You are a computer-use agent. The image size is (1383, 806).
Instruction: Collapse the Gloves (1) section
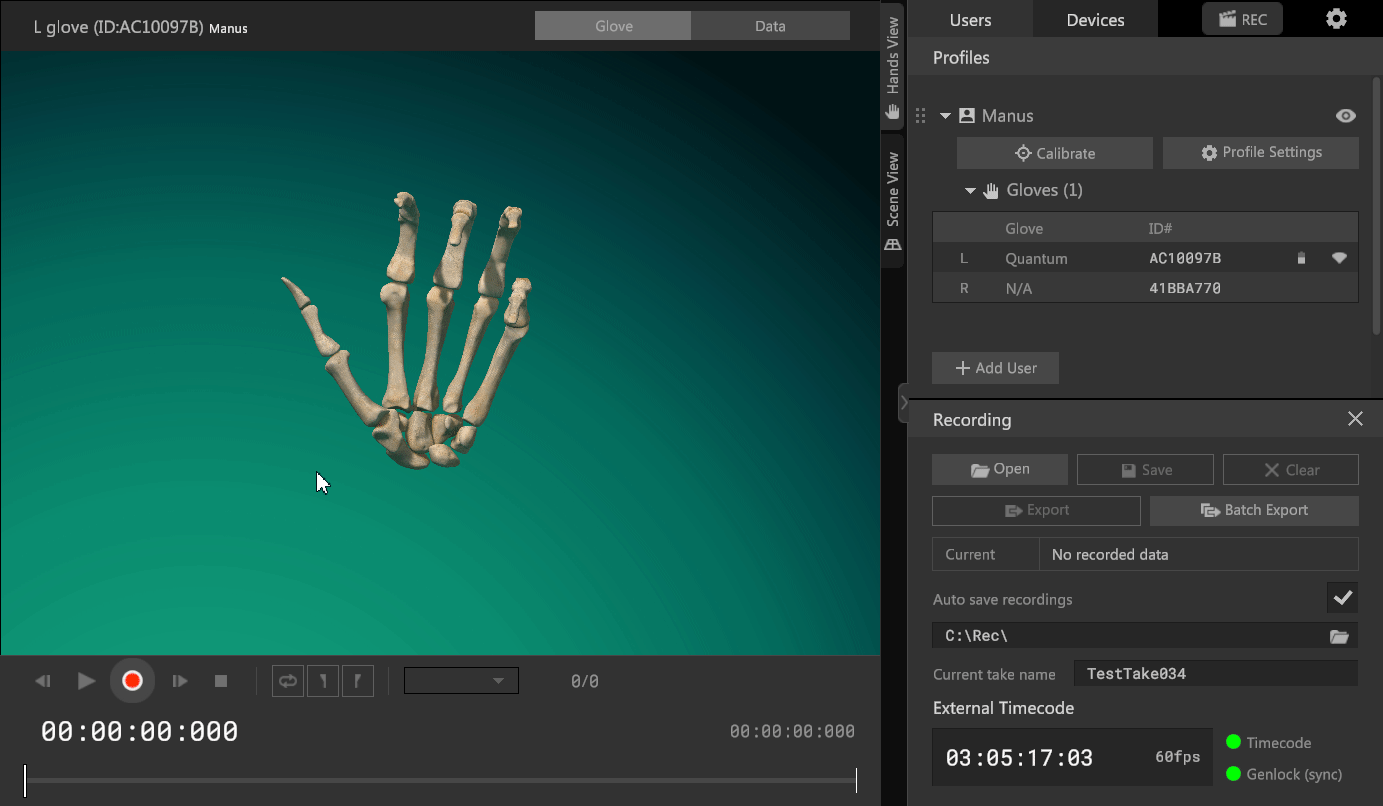970,190
